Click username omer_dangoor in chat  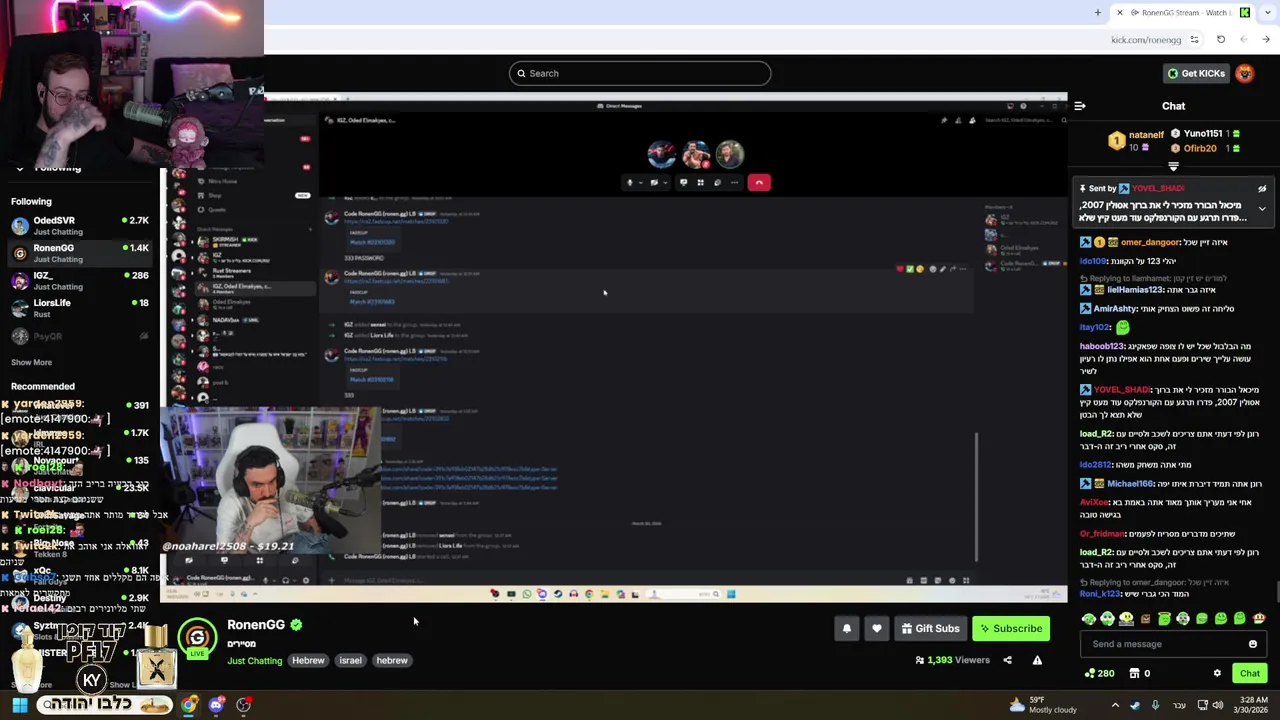click(1150, 242)
